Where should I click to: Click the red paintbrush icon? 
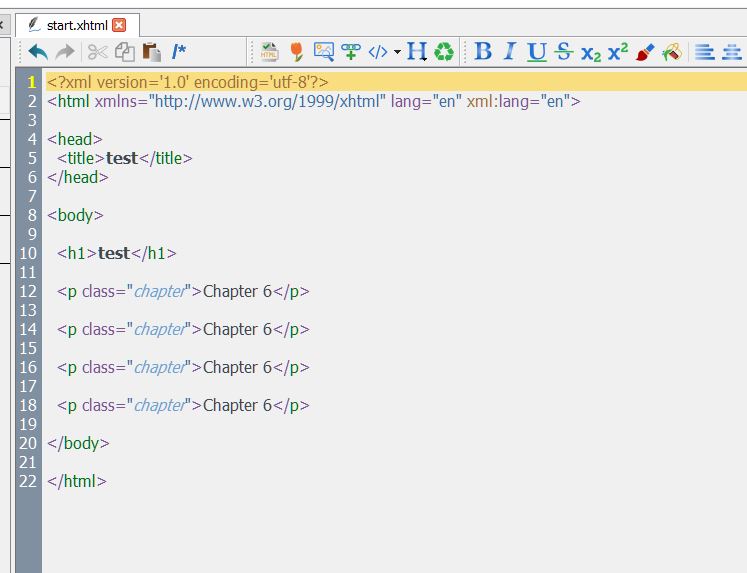pos(645,51)
